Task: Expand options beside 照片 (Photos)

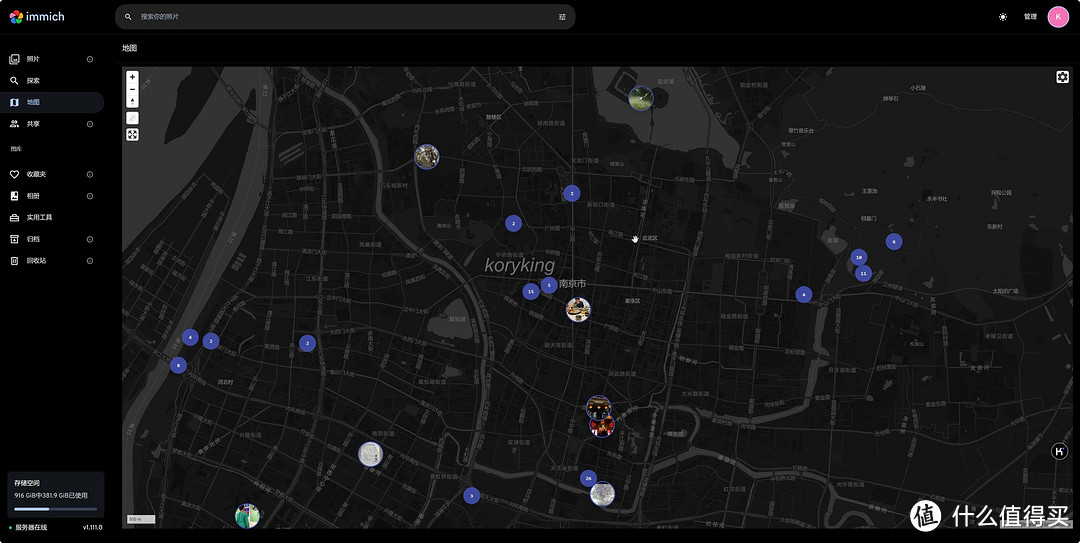Action: [90, 59]
